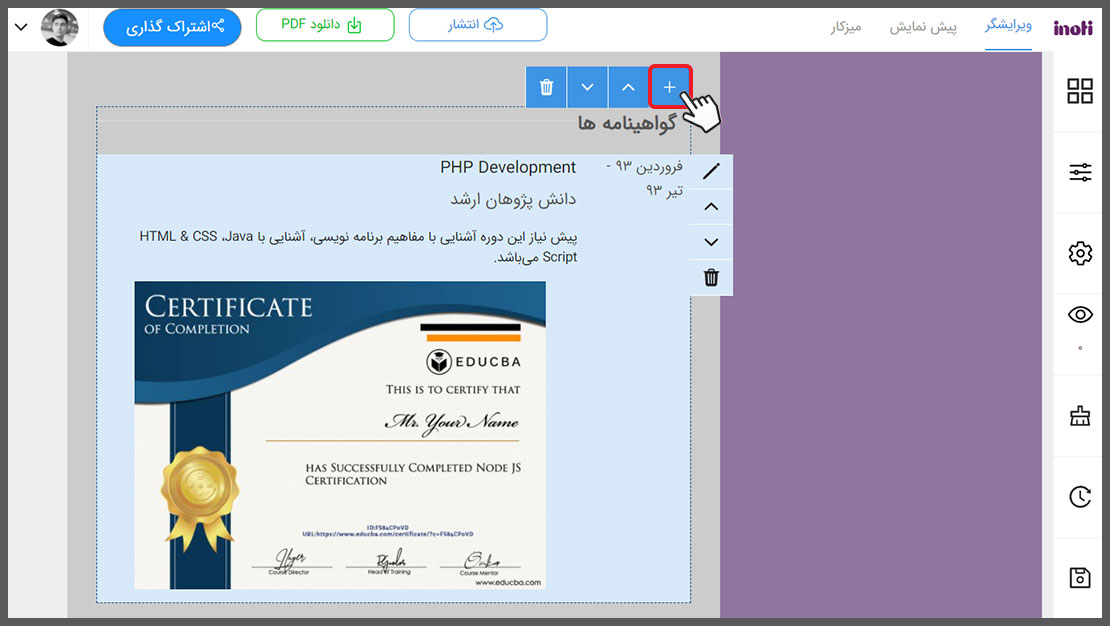This screenshot has height=626, width=1110.
Task: Move certificates section up with blue chevron
Action: click(x=628, y=87)
